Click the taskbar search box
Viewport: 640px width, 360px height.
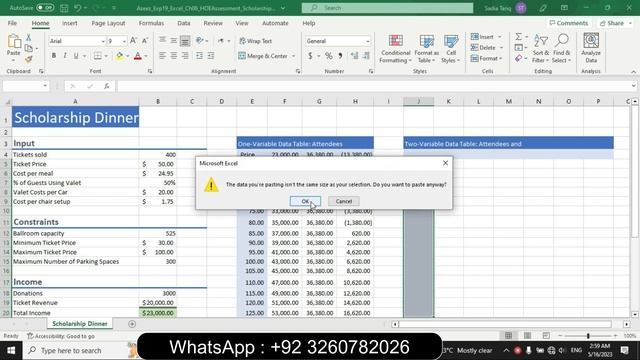(x=73, y=350)
